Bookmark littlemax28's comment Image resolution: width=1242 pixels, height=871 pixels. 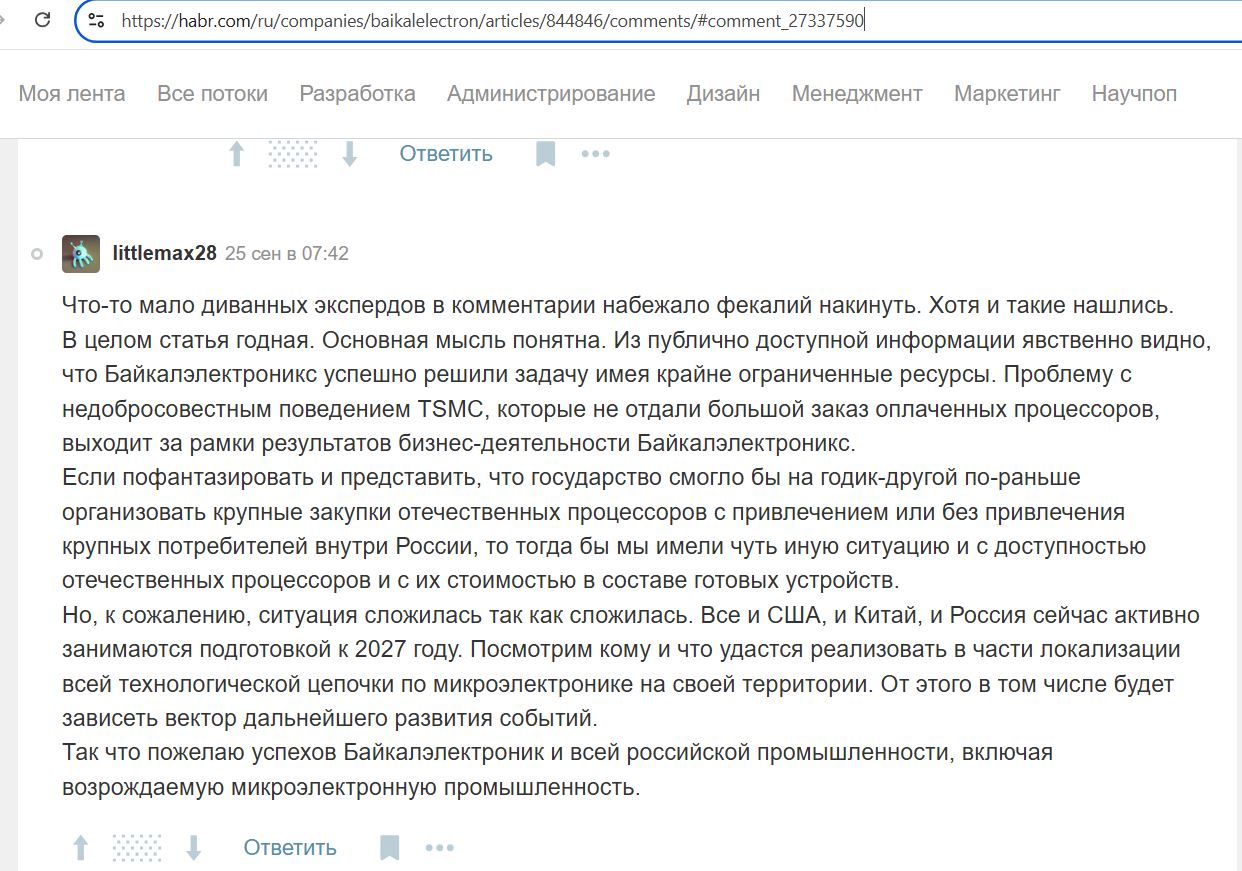(389, 848)
